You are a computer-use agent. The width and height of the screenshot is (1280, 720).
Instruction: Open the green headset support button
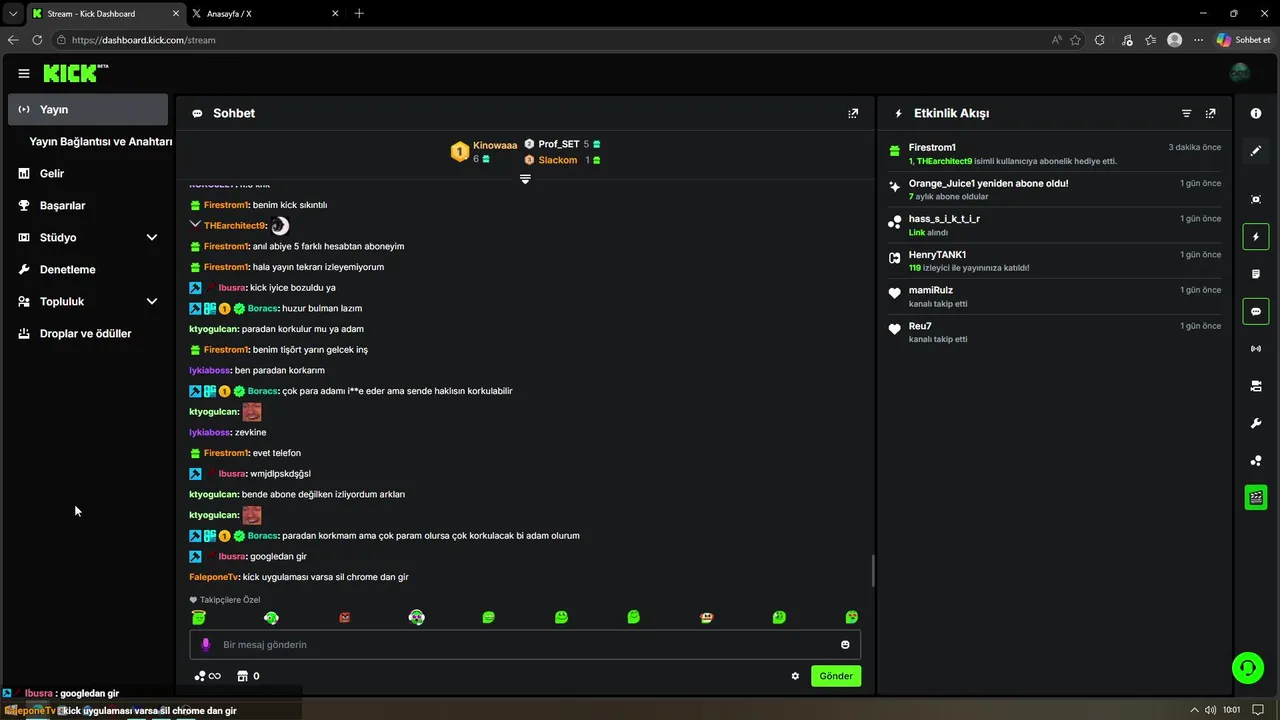point(1247,667)
